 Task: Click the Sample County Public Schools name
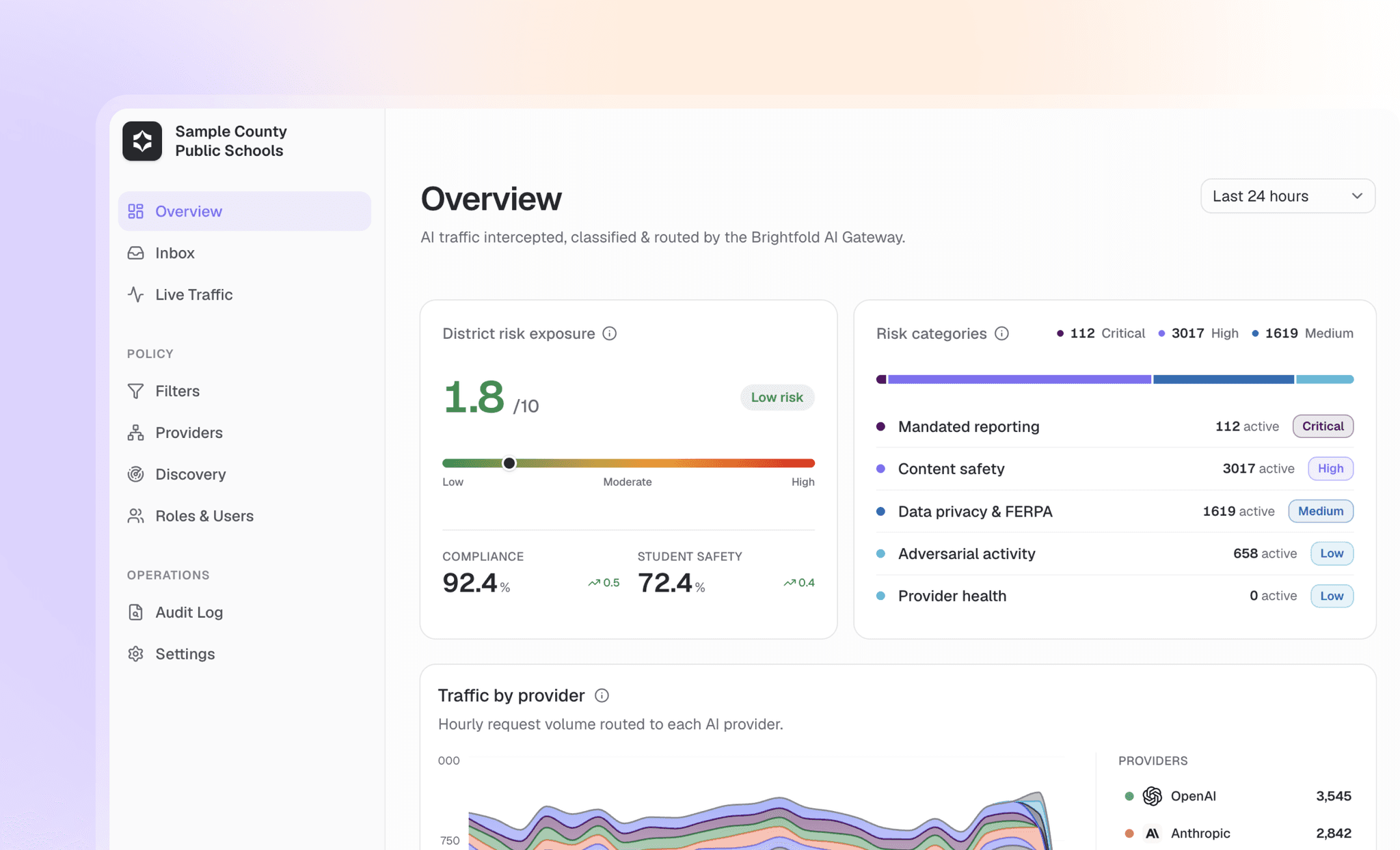click(231, 141)
